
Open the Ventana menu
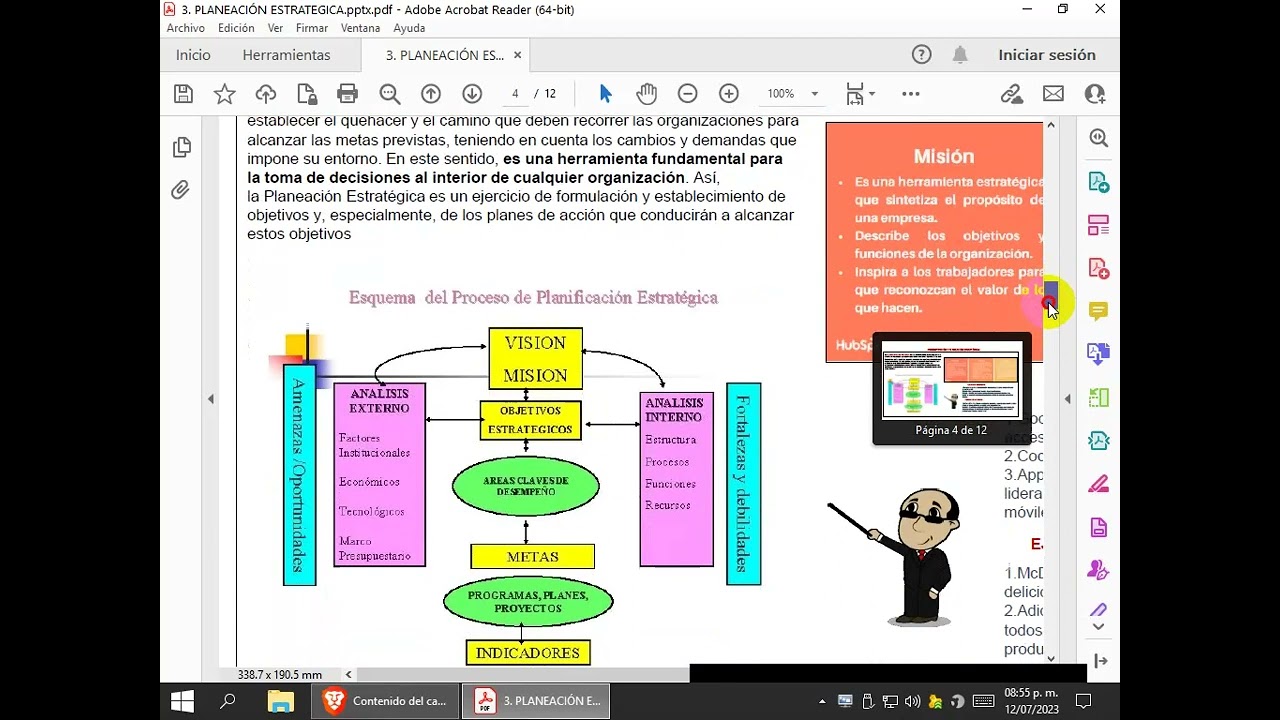click(x=361, y=28)
